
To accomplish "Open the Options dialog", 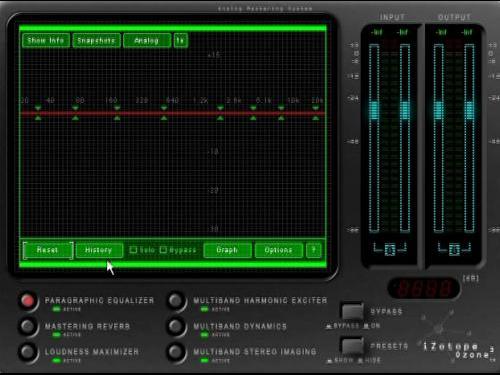I will pyautogui.click(x=279, y=250).
